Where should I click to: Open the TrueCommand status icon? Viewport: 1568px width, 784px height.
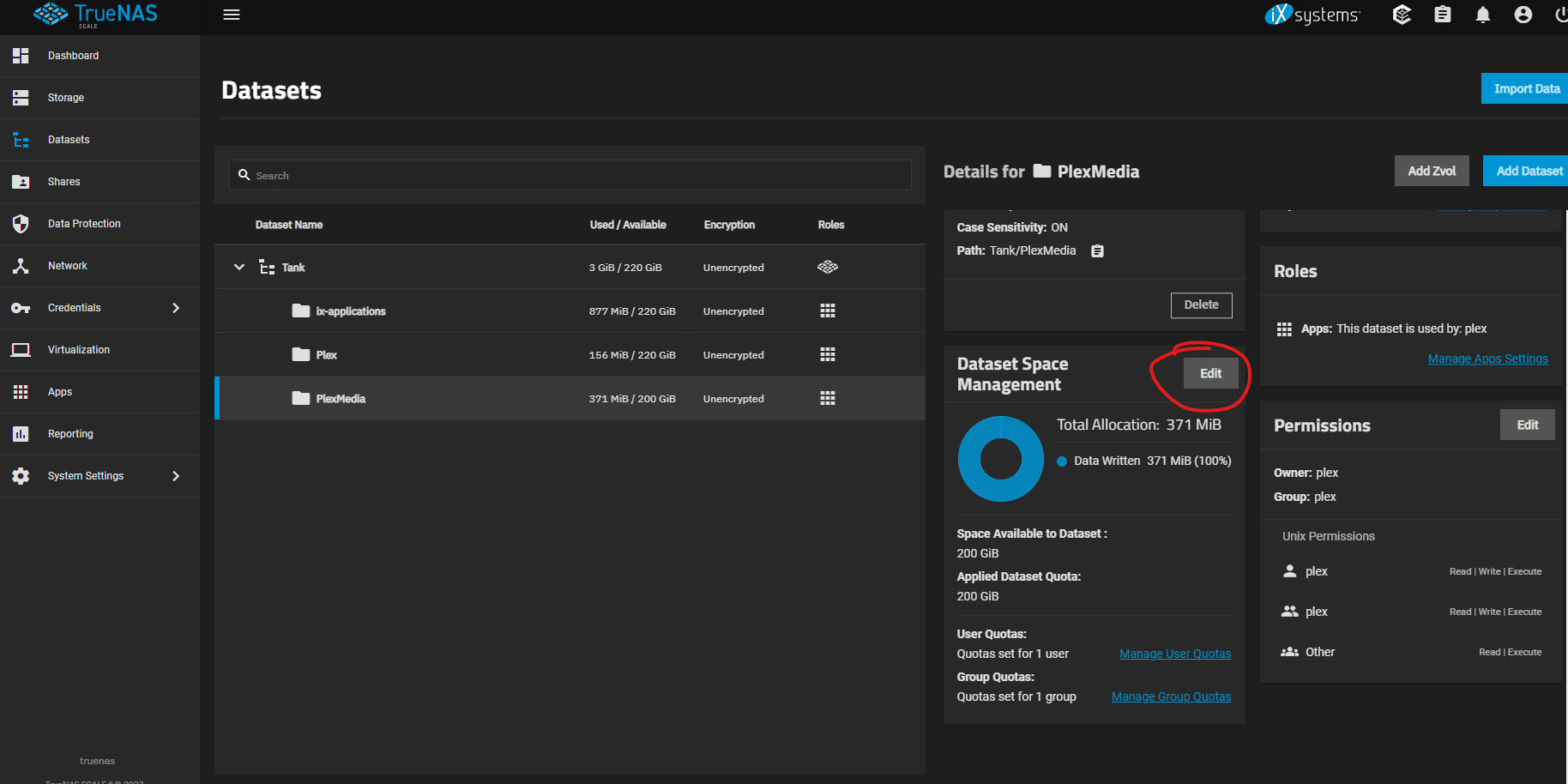click(1402, 15)
